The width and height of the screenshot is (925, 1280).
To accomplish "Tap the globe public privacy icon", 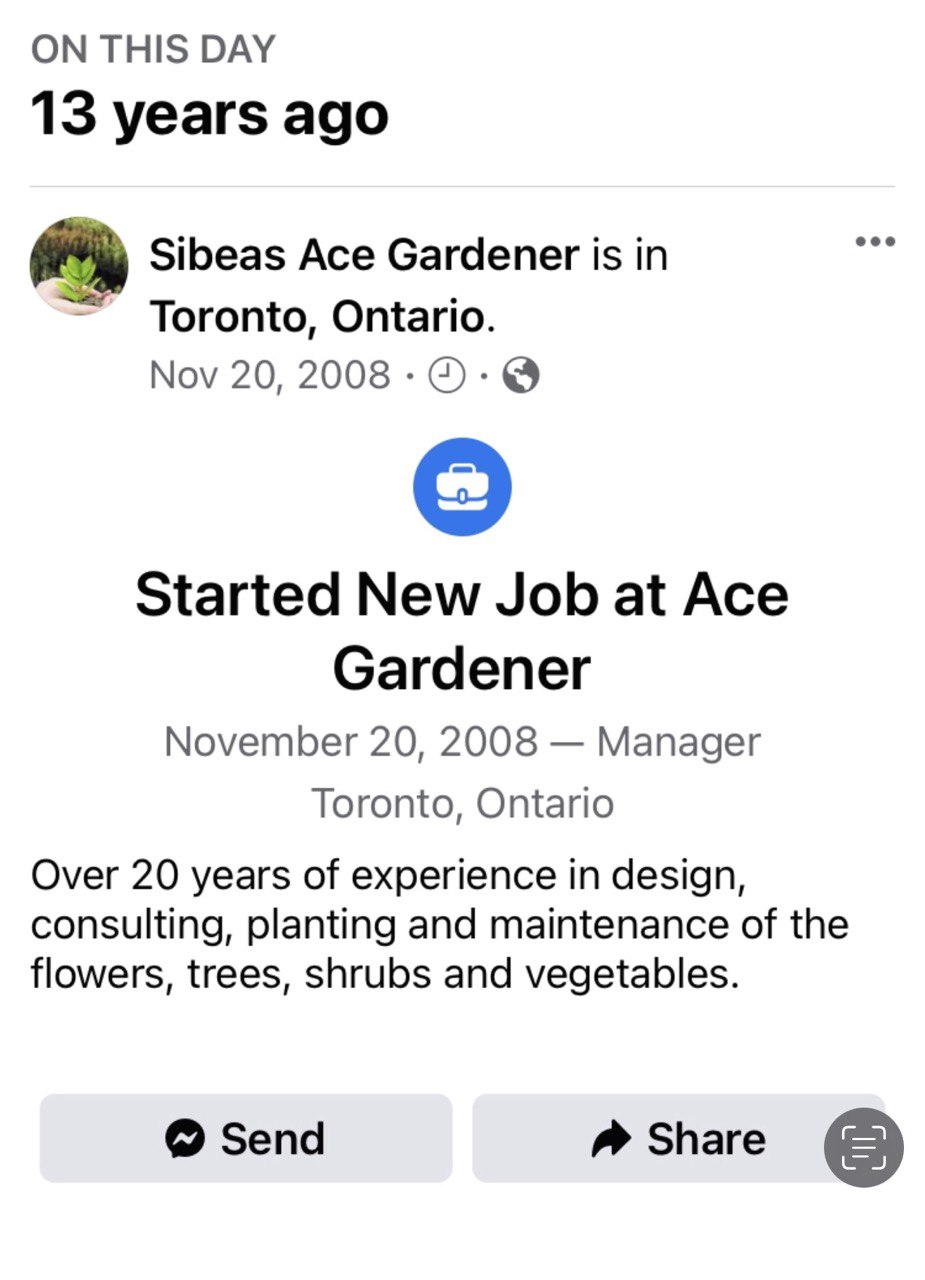I will coord(520,376).
